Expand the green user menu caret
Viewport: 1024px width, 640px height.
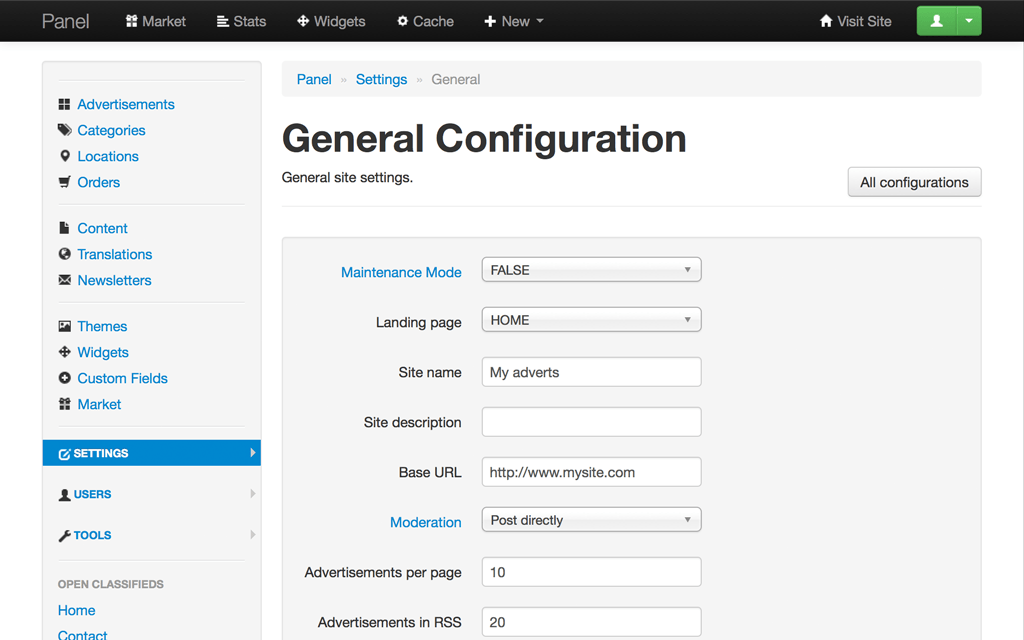click(x=969, y=21)
